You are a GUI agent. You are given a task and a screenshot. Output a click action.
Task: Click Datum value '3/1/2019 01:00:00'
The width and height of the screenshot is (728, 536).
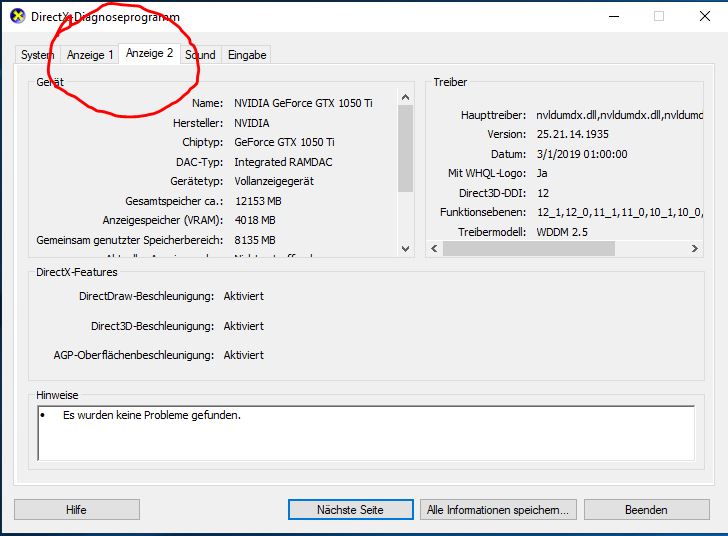(582, 154)
